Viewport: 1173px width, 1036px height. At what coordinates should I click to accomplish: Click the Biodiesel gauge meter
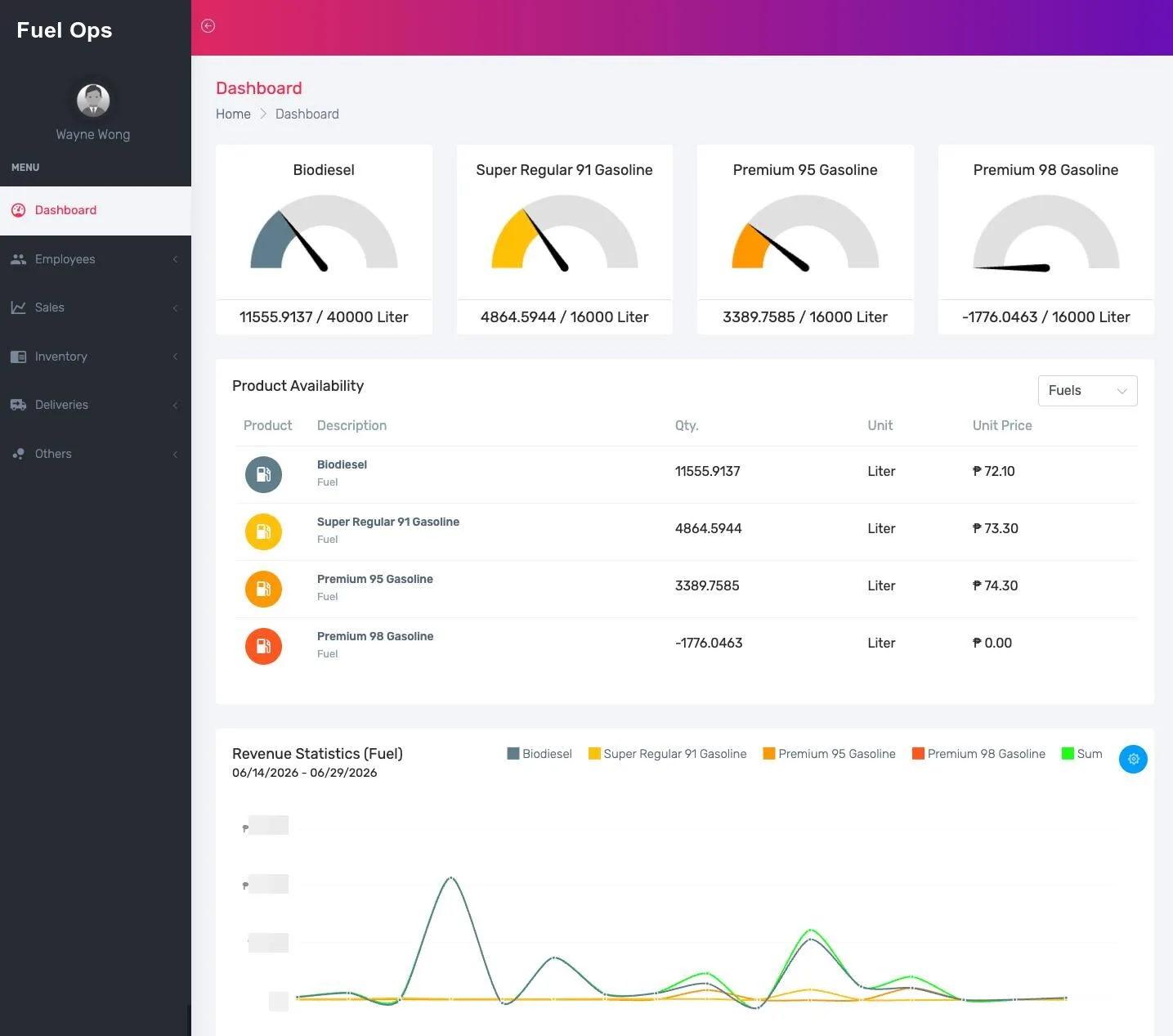pyautogui.click(x=324, y=232)
